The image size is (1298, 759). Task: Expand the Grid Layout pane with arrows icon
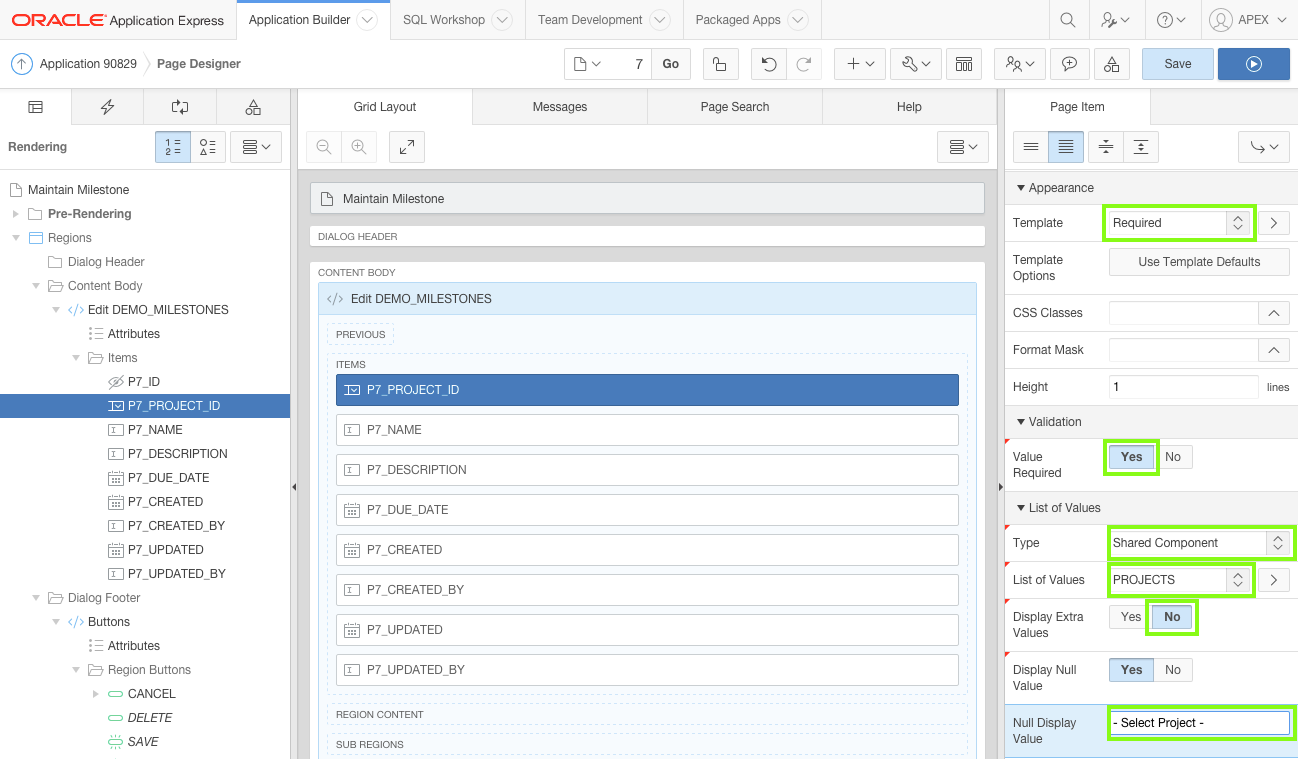tap(407, 147)
